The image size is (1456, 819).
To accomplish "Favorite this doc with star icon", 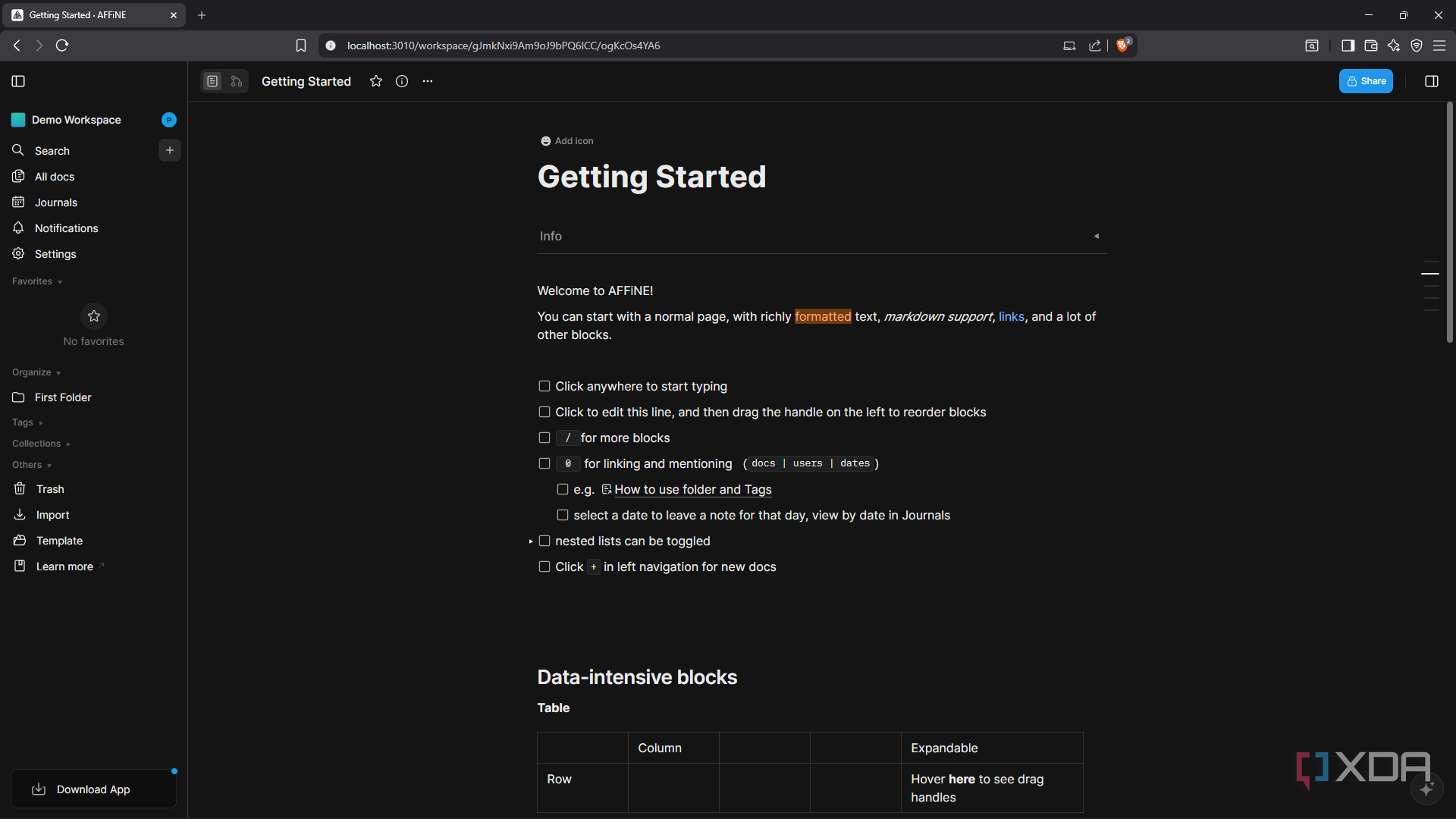I will [x=376, y=81].
